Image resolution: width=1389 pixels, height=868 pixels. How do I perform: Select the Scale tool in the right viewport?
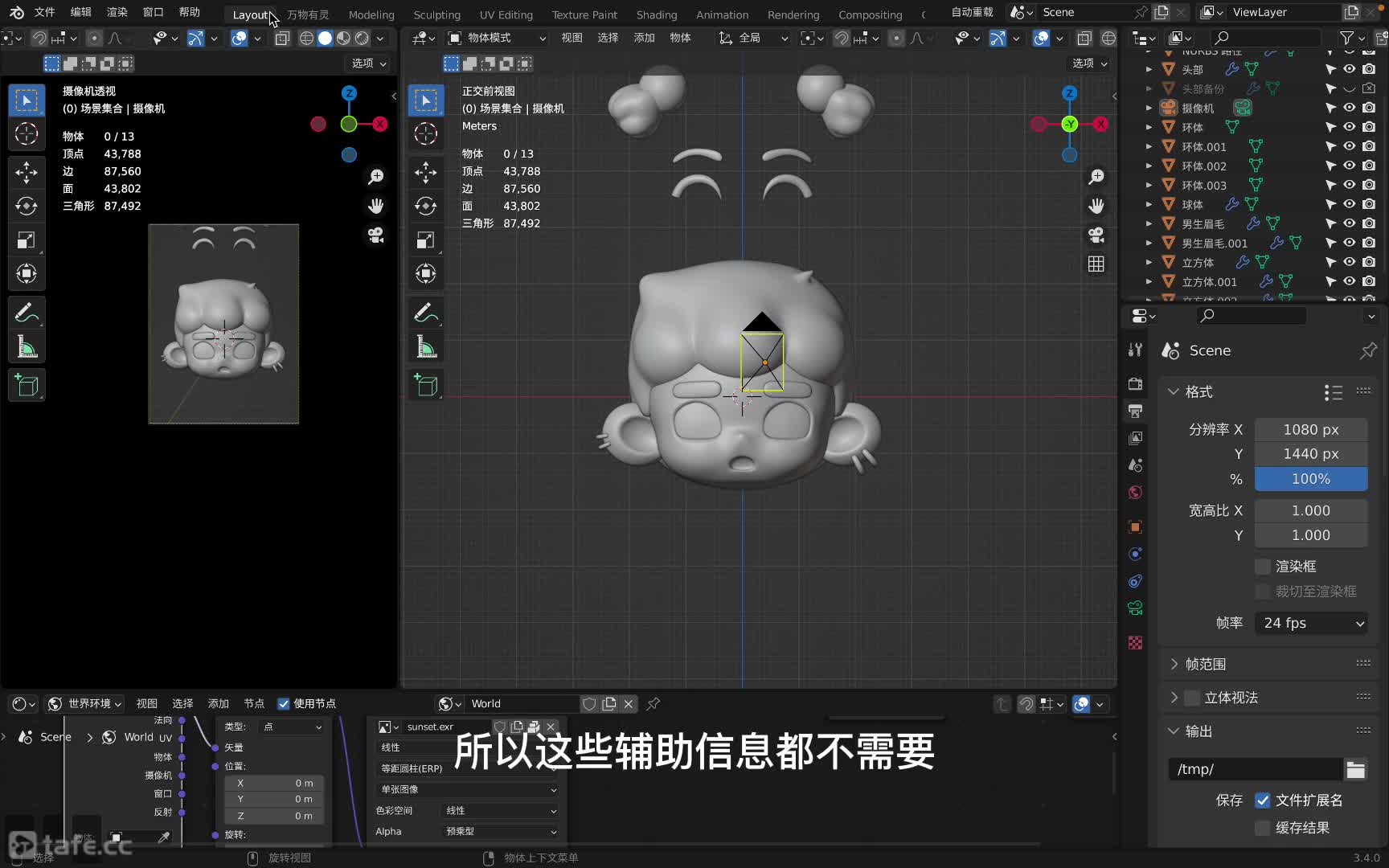(x=426, y=240)
